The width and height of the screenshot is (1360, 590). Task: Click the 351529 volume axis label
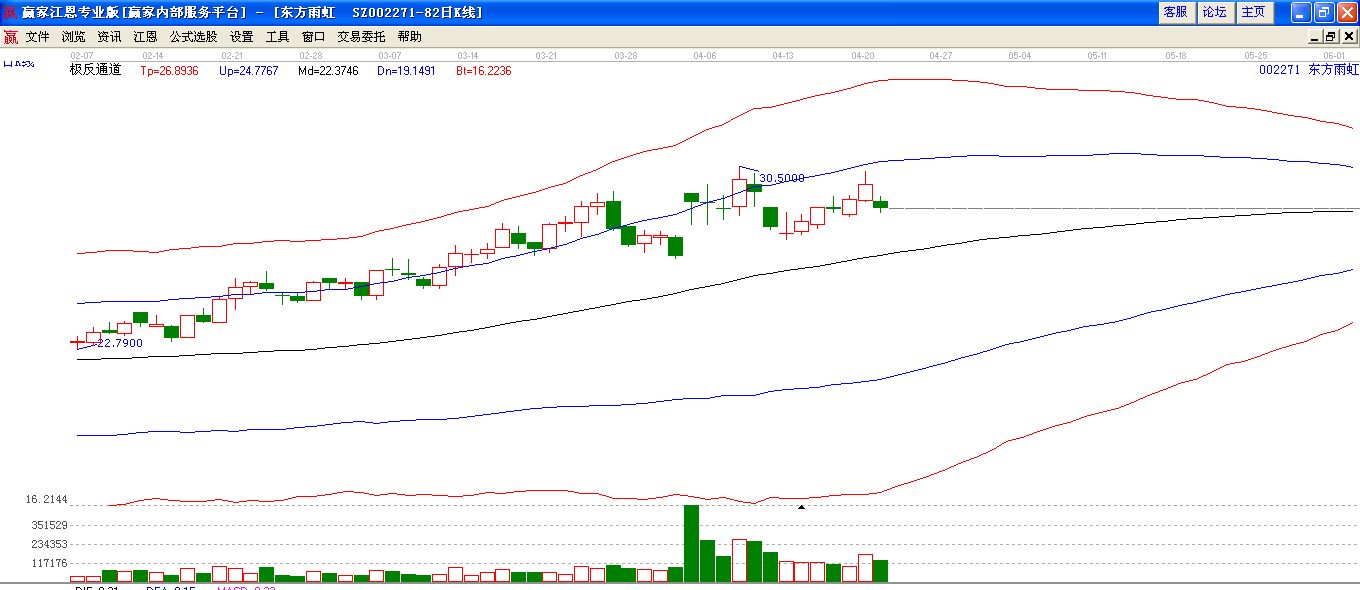[x=49, y=525]
